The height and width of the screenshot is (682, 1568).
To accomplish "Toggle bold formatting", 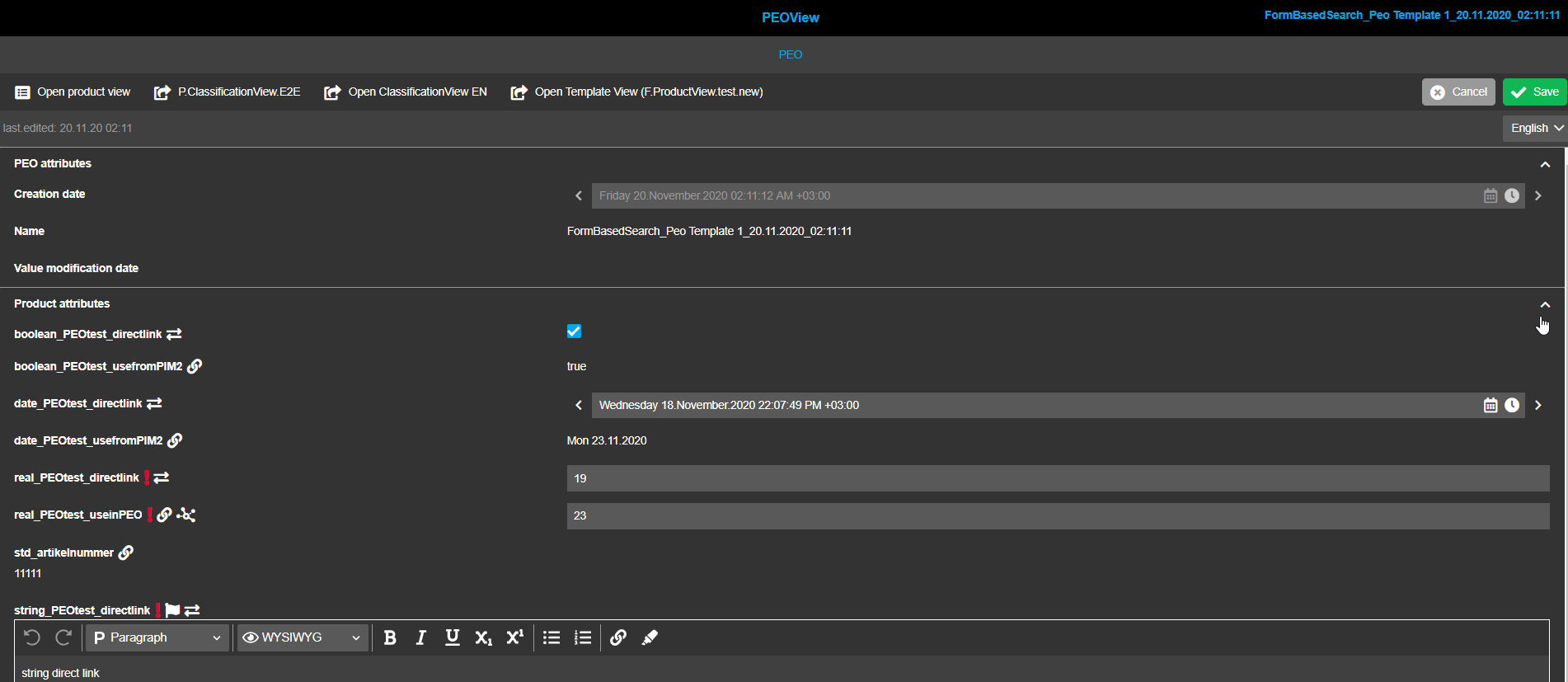I will [x=390, y=637].
